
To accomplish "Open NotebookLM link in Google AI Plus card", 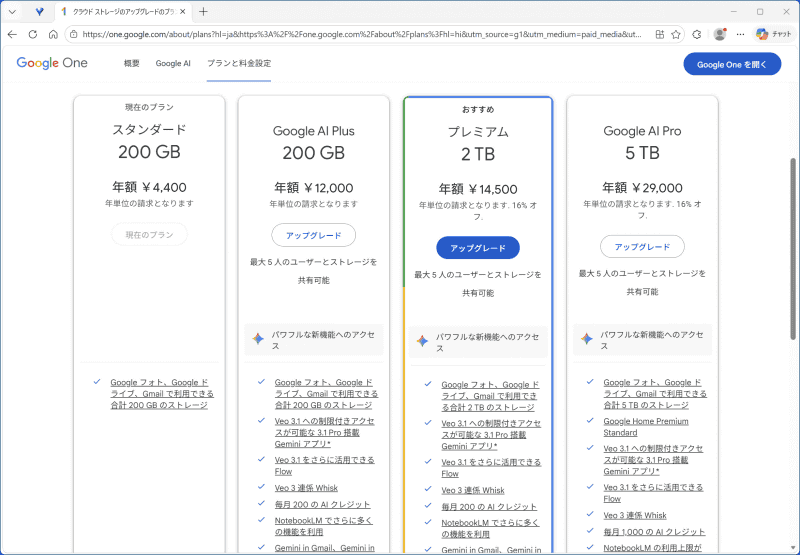I will (x=323, y=526).
